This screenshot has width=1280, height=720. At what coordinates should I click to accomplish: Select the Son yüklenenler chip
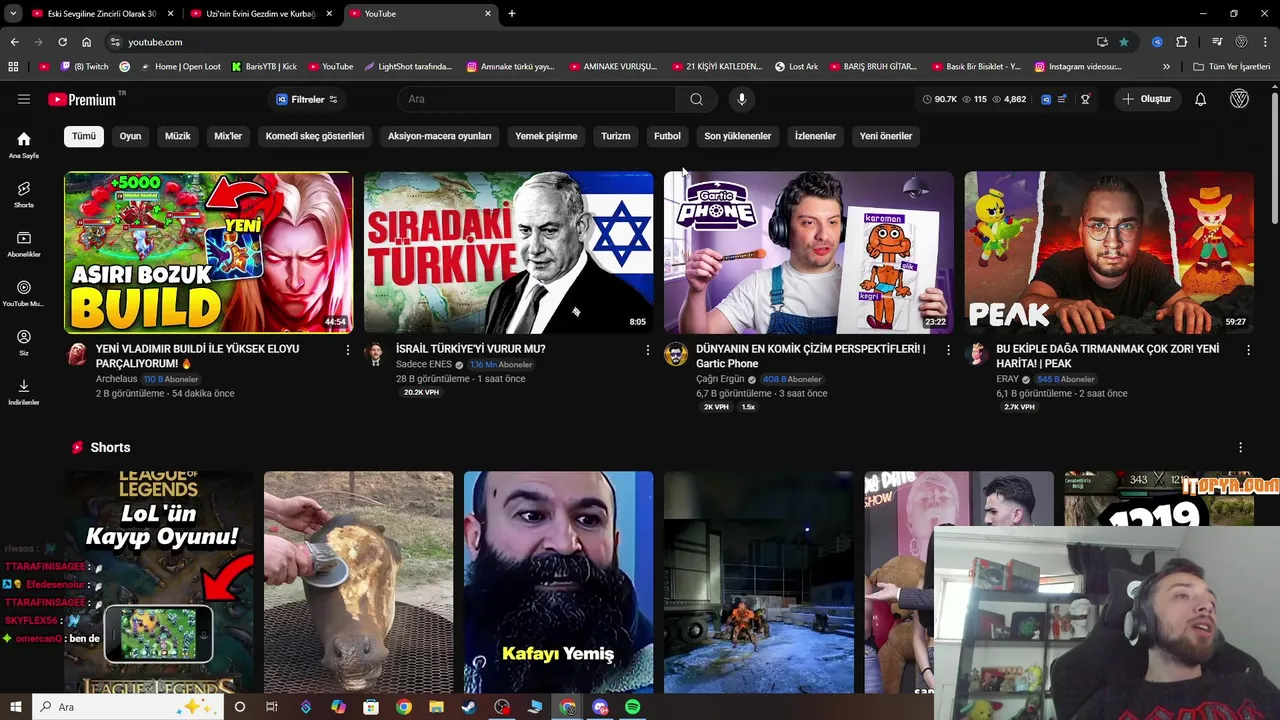[737, 136]
